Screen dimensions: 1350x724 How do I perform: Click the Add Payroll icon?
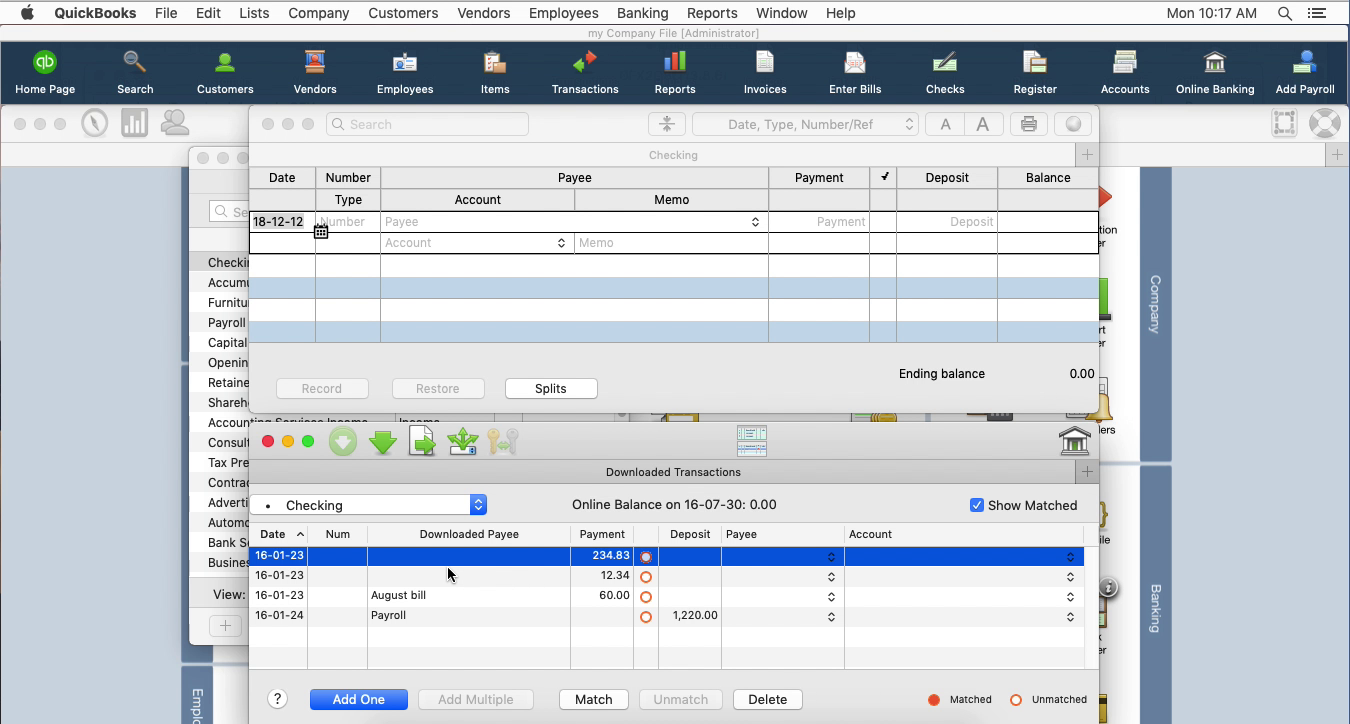point(1305,72)
